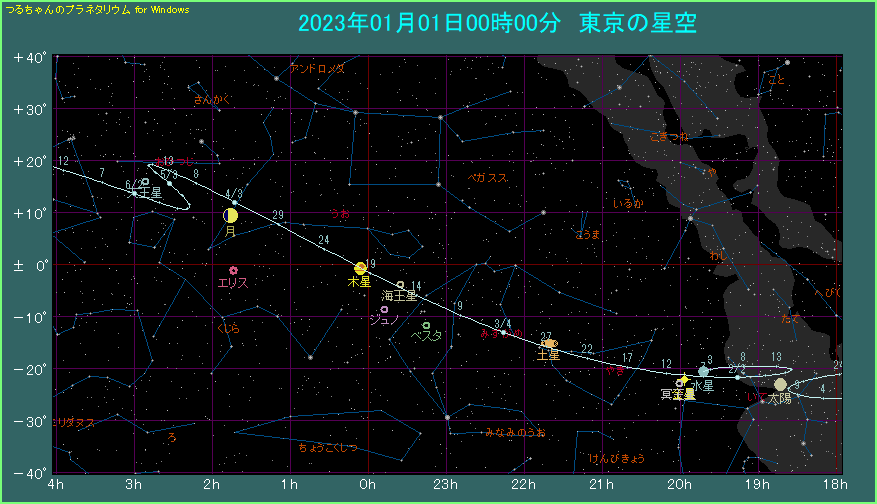This screenshot has width=877, height=504.
Task: Select the Uranus (天王星) marker
Action: [145, 182]
